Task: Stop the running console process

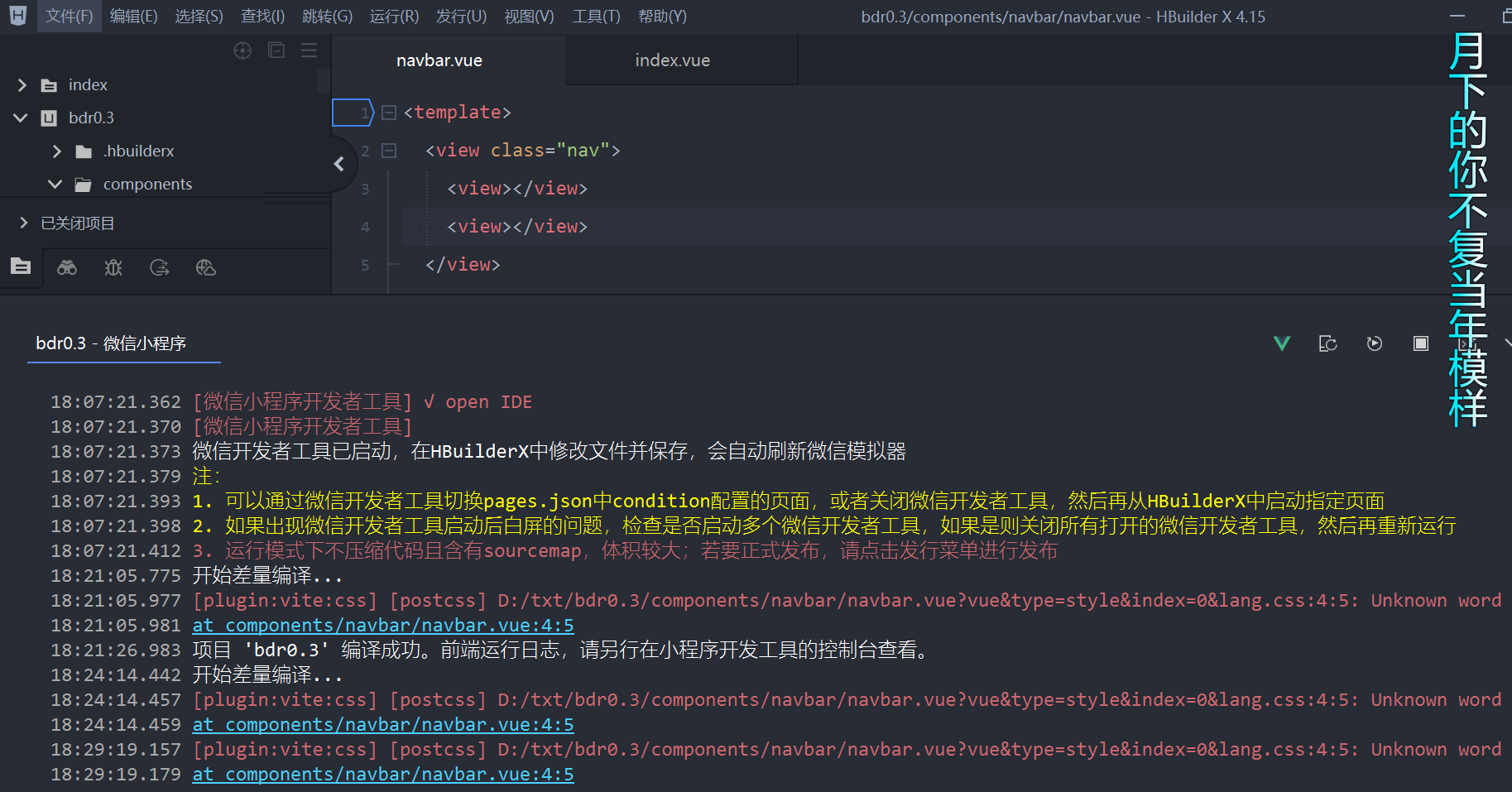Action: coord(1421,343)
